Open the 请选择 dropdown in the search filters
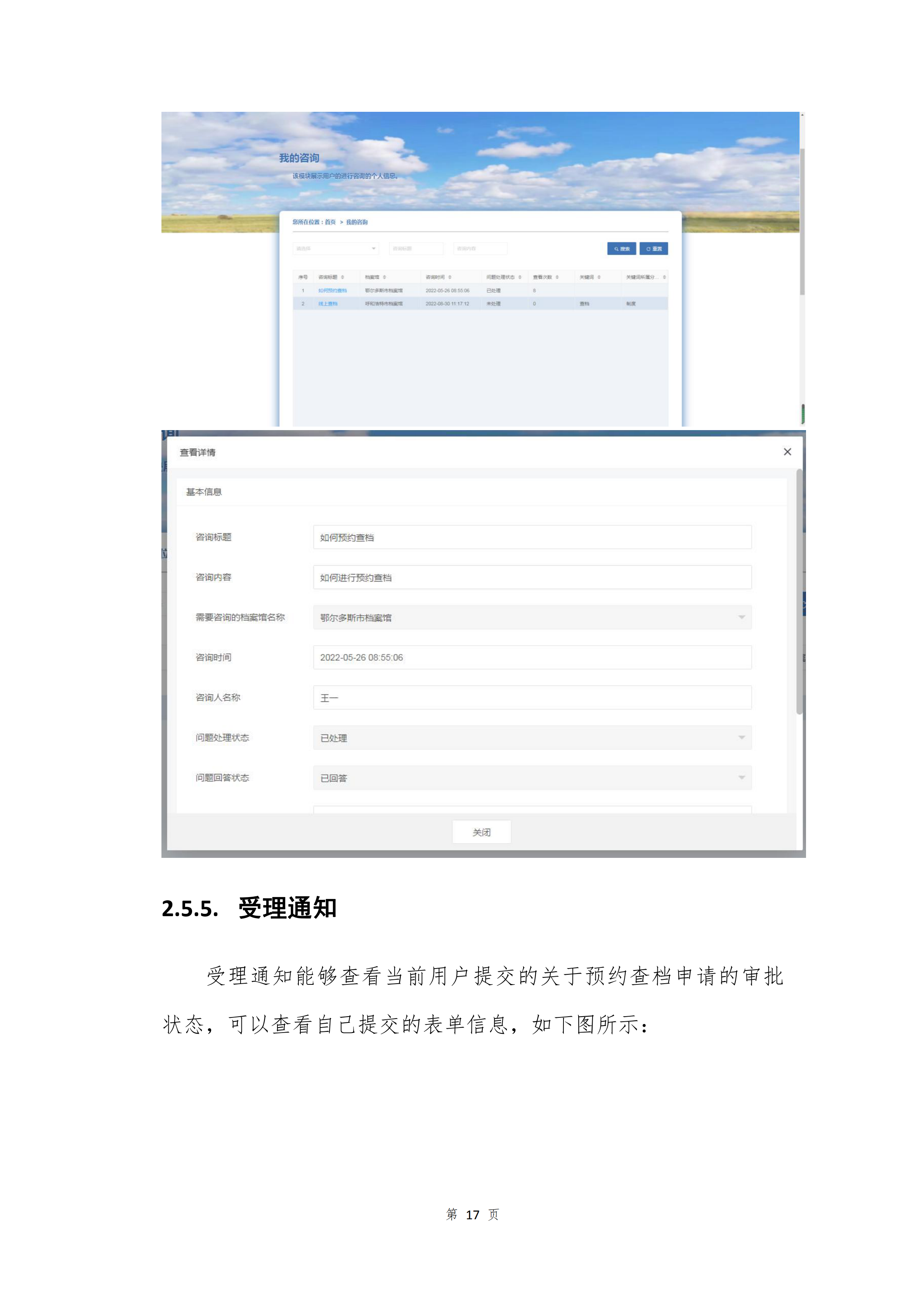This screenshot has height=1307, width=924. [x=336, y=249]
